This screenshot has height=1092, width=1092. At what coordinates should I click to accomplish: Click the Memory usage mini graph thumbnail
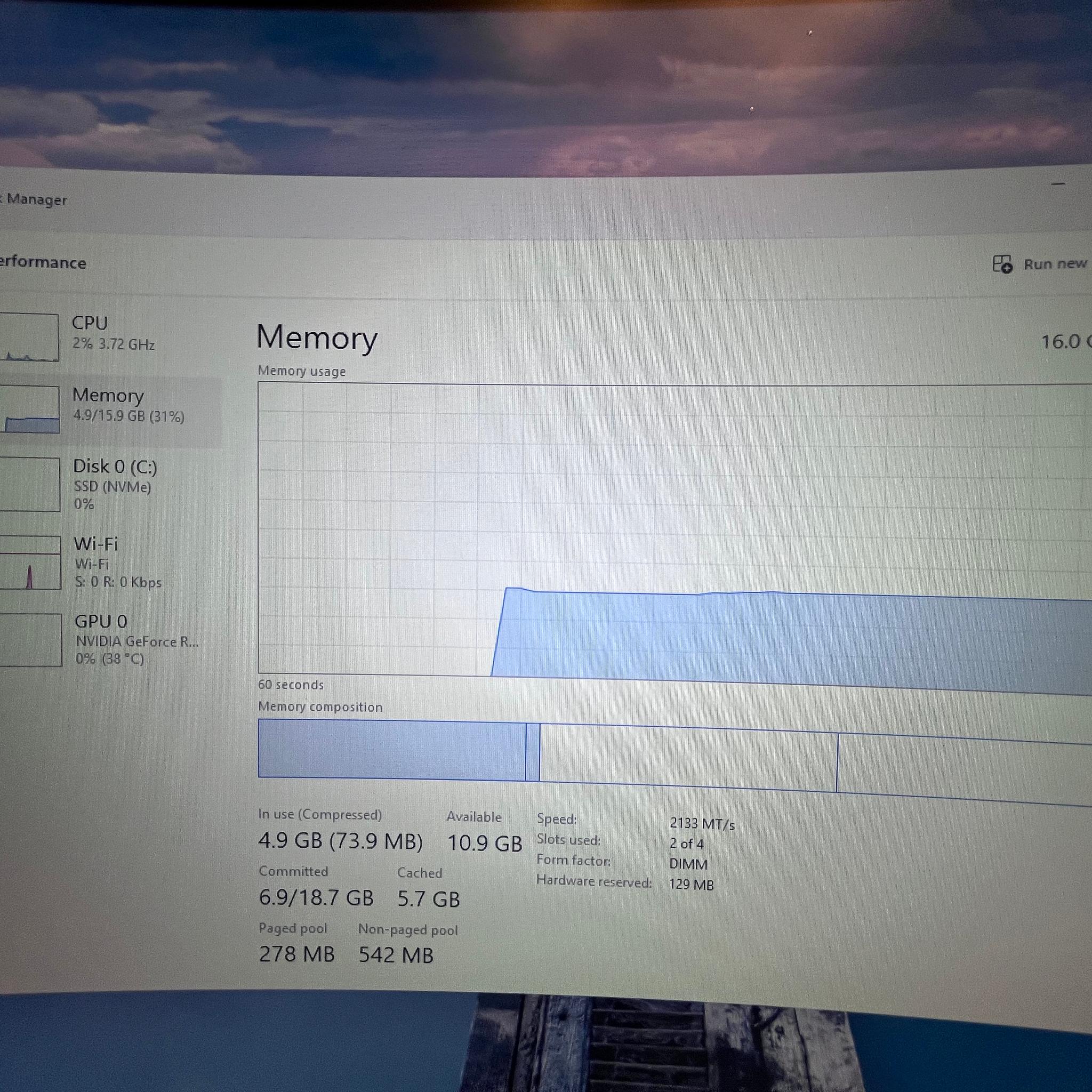(x=29, y=410)
